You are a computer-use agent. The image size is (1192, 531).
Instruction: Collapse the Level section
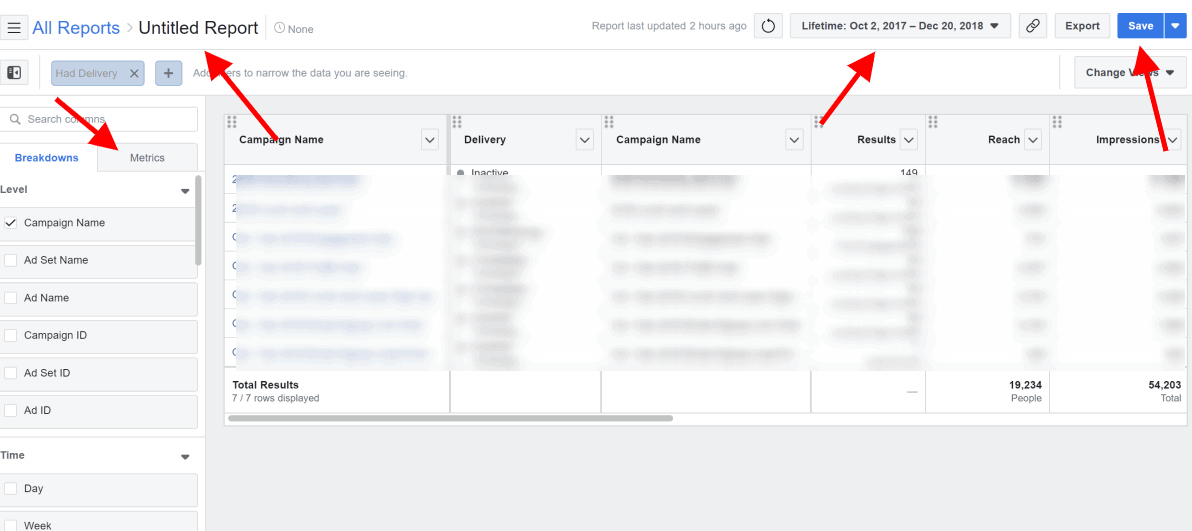click(x=185, y=191)
